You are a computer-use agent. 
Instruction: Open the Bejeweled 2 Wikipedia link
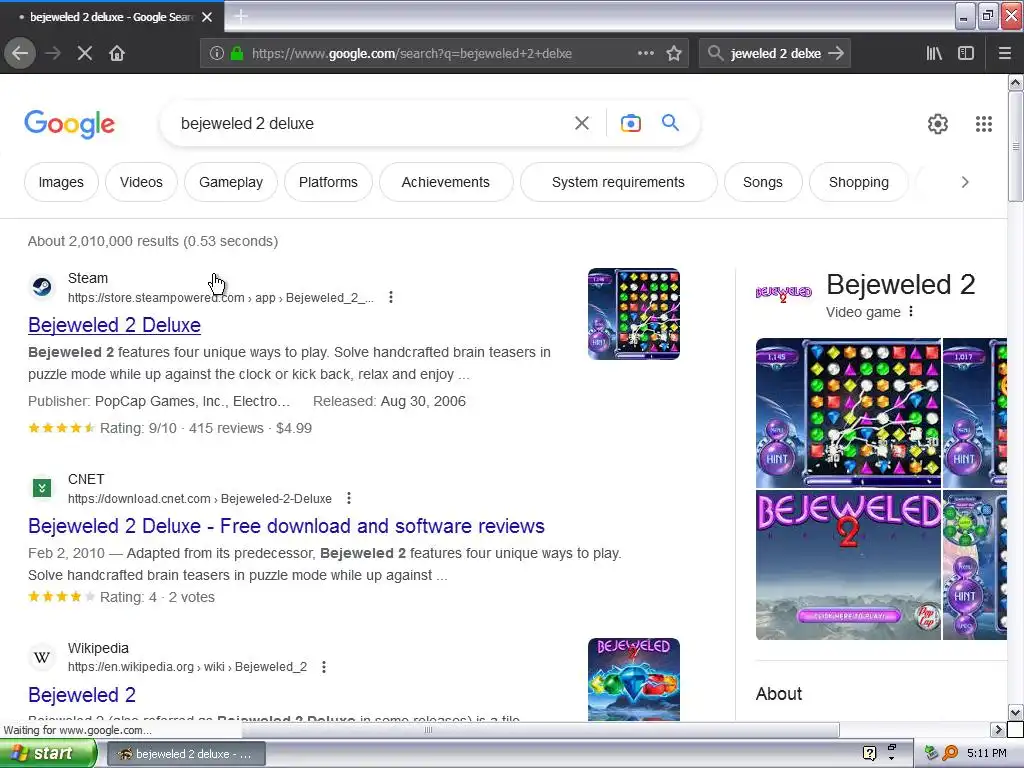82,694
